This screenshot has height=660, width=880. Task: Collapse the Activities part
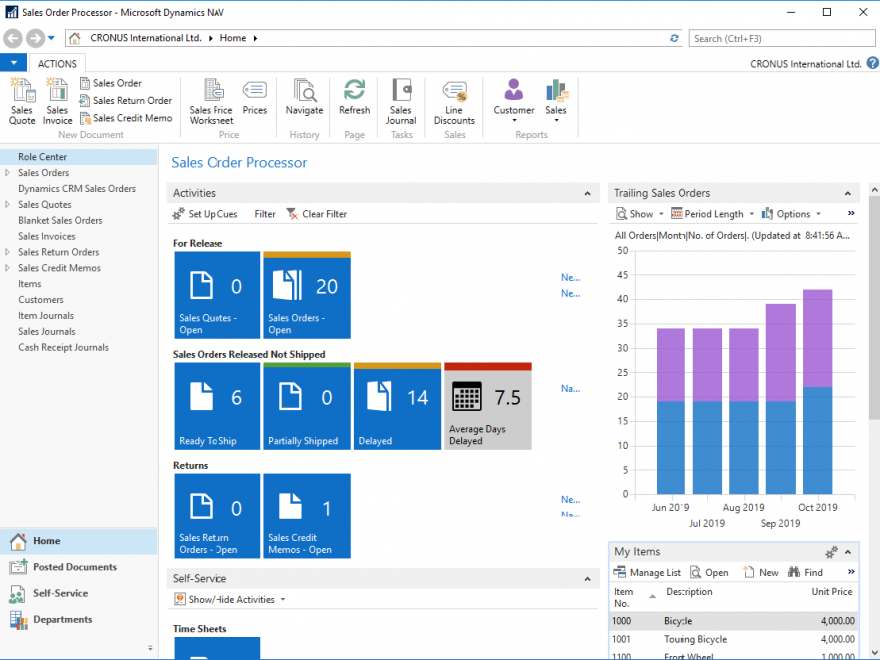588,193
